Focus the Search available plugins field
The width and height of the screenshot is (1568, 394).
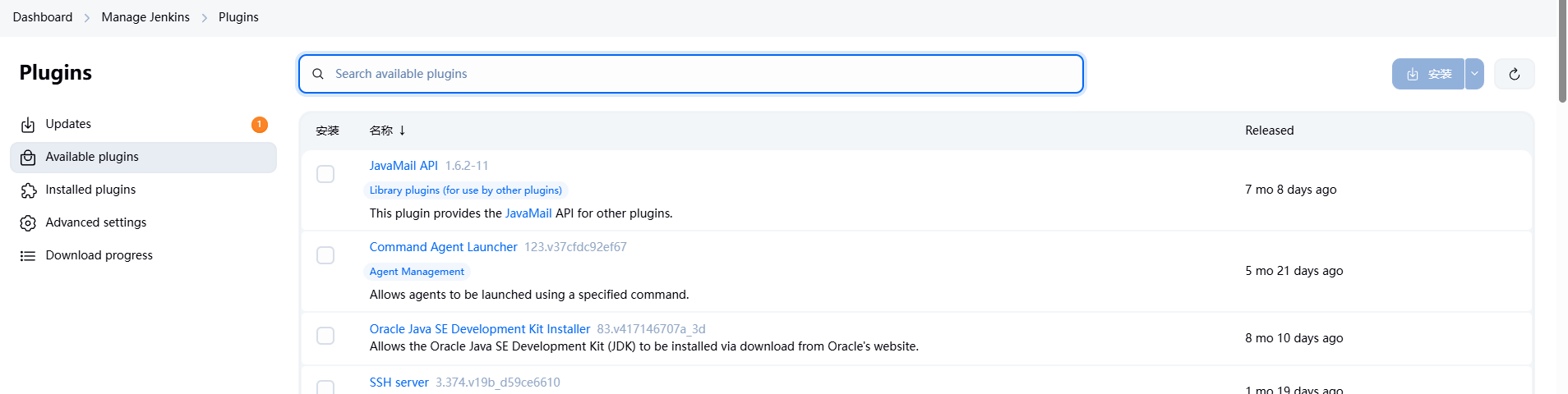point(691,74)
